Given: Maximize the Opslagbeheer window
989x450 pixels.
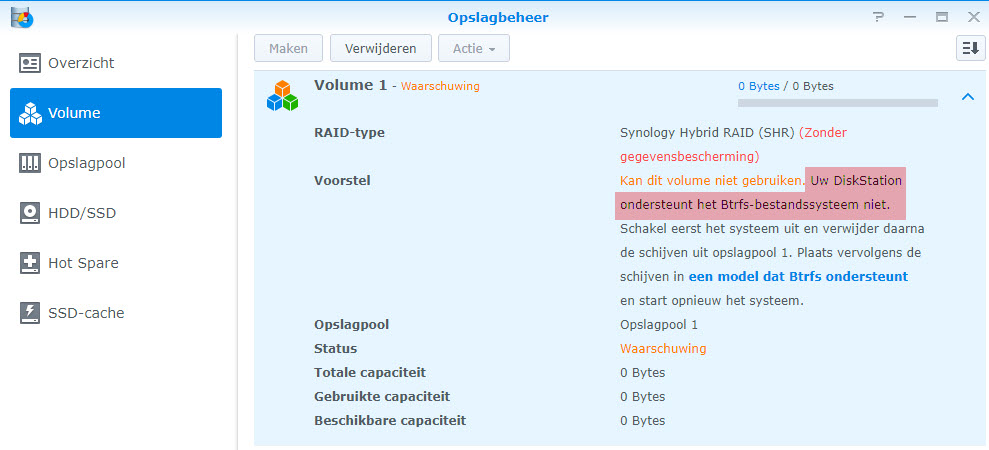Looking at the screenshot, I should [942, 18].
